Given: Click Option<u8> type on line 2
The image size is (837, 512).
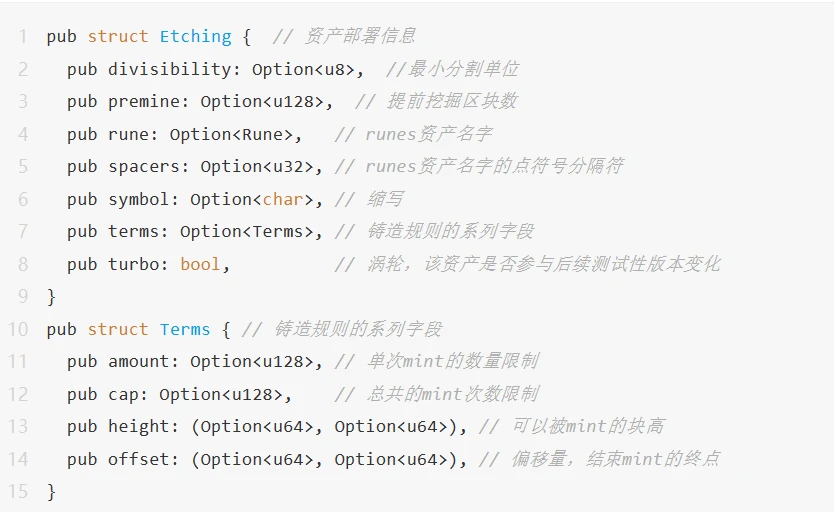Looking at the screenshot, I should click(307, 69).
